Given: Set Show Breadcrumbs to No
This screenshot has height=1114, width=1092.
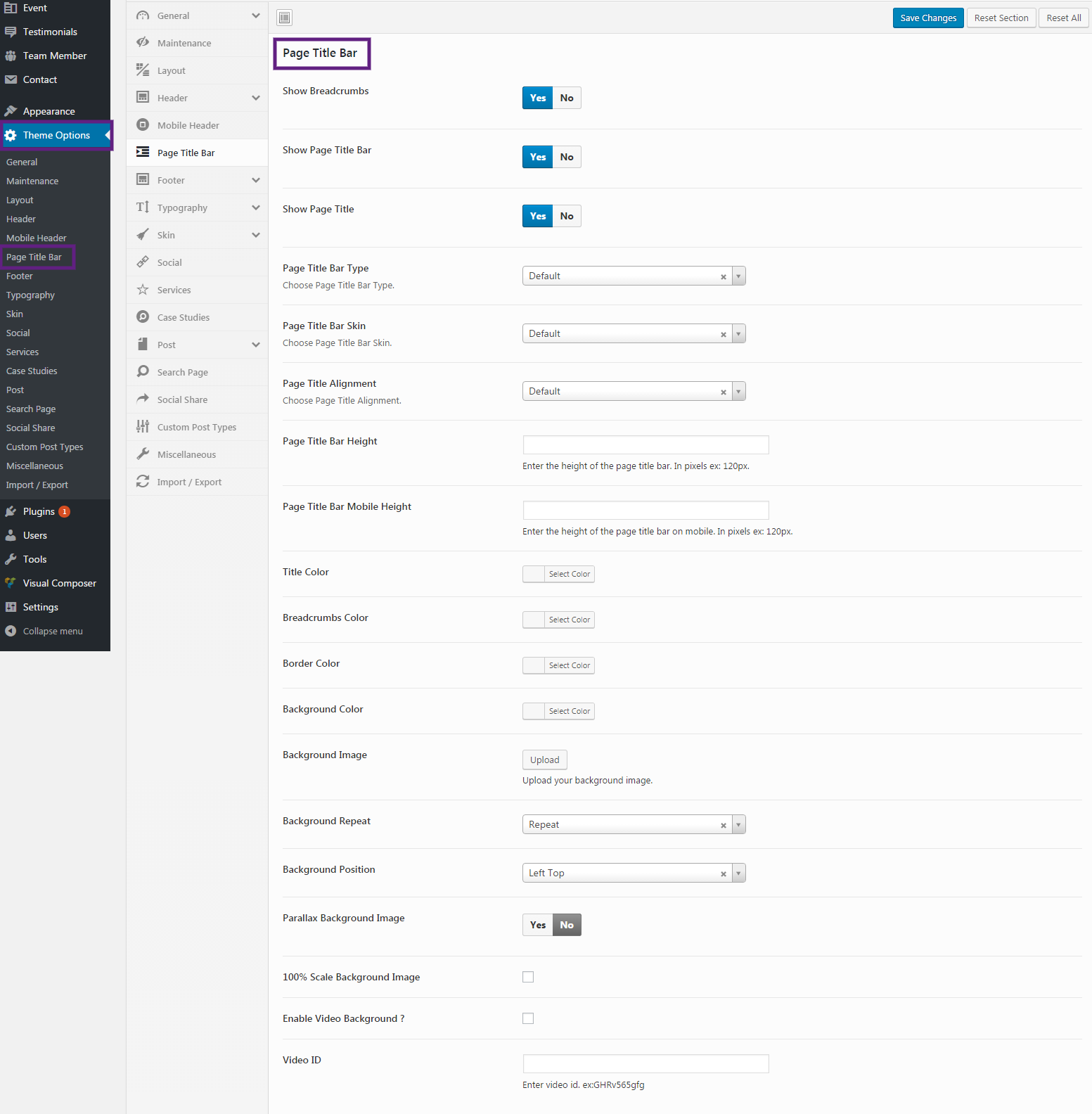Looking at the screenshot, I should coord(567,98).
